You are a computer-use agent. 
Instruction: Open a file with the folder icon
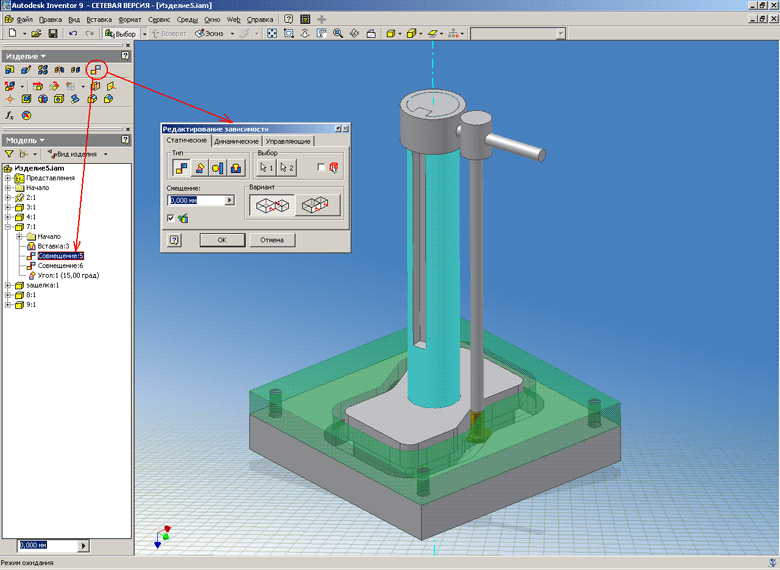[36, 33]
